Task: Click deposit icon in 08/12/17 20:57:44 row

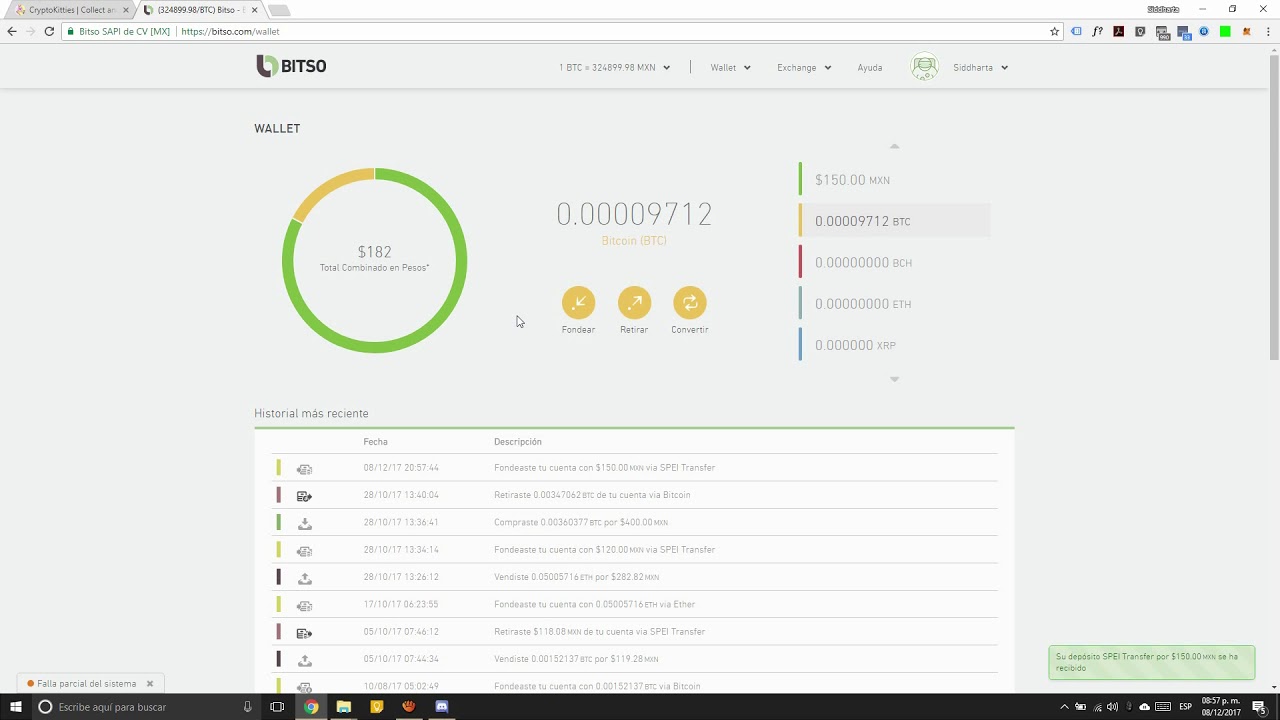Action: coord(305,468)
